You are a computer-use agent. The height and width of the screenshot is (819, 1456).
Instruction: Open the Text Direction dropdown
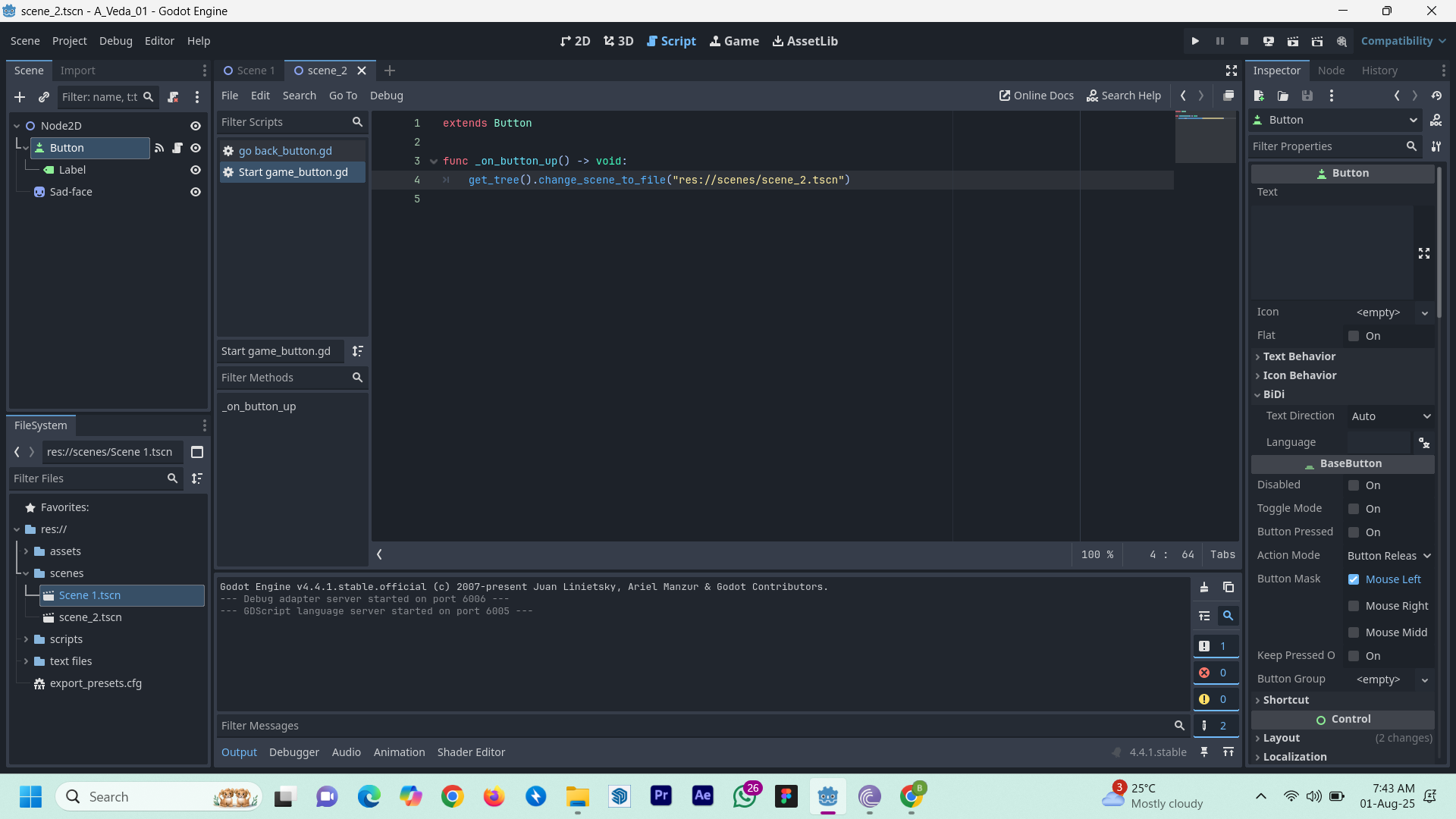(x=1391, y=416)
